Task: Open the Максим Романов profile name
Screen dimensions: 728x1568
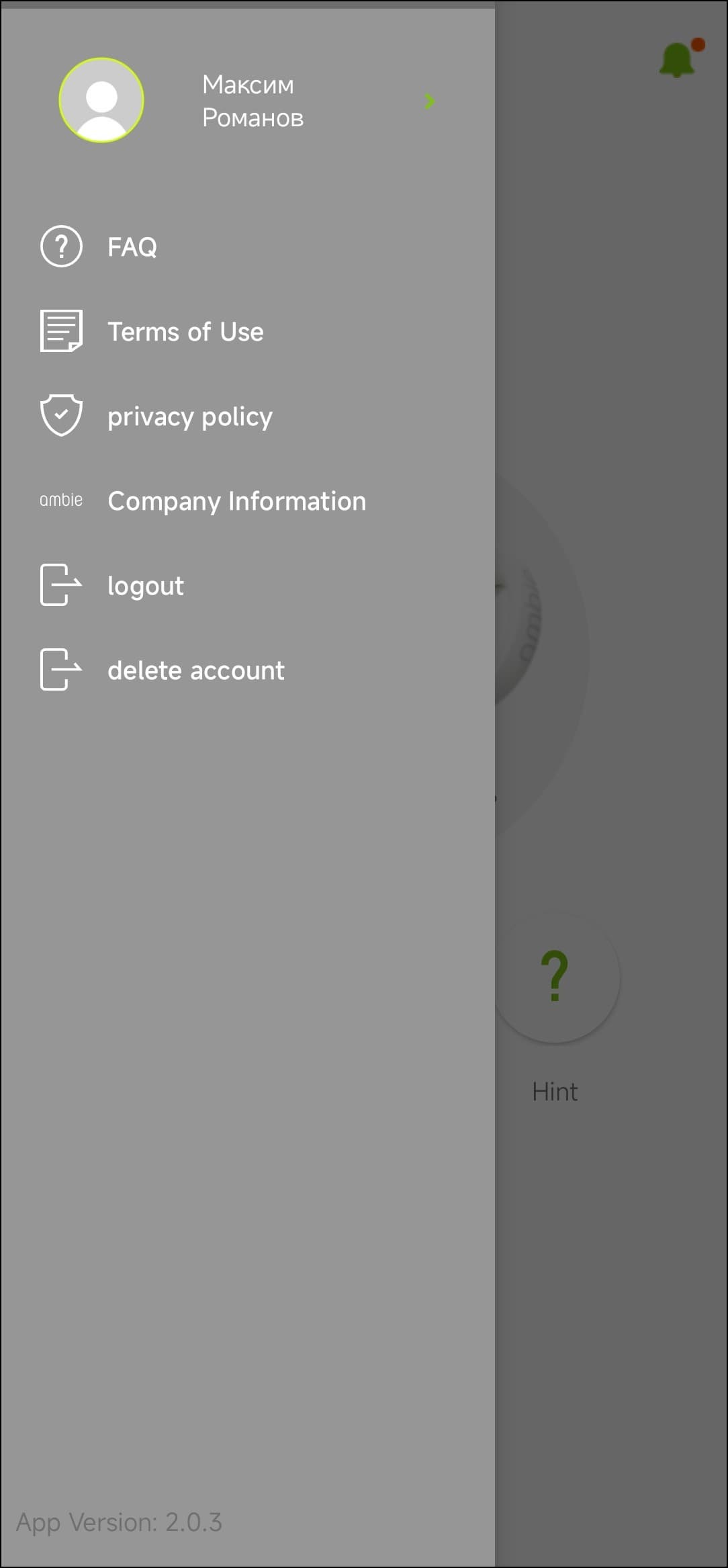Action: (253, 101)
